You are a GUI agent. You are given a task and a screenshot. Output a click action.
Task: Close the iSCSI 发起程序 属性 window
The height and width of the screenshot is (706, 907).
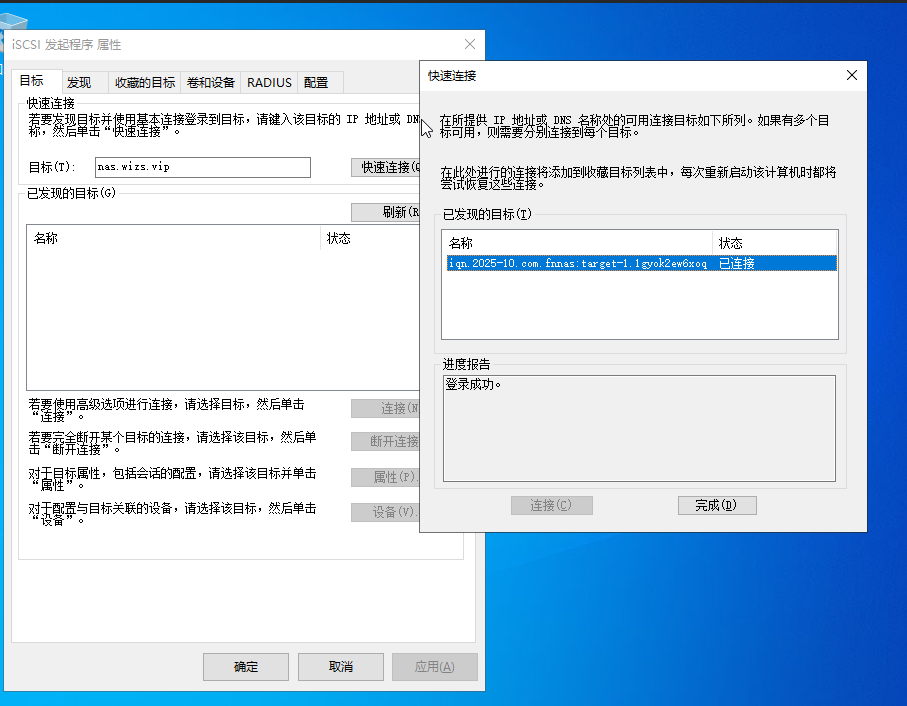pyautogui.click(x=470, y=44)
